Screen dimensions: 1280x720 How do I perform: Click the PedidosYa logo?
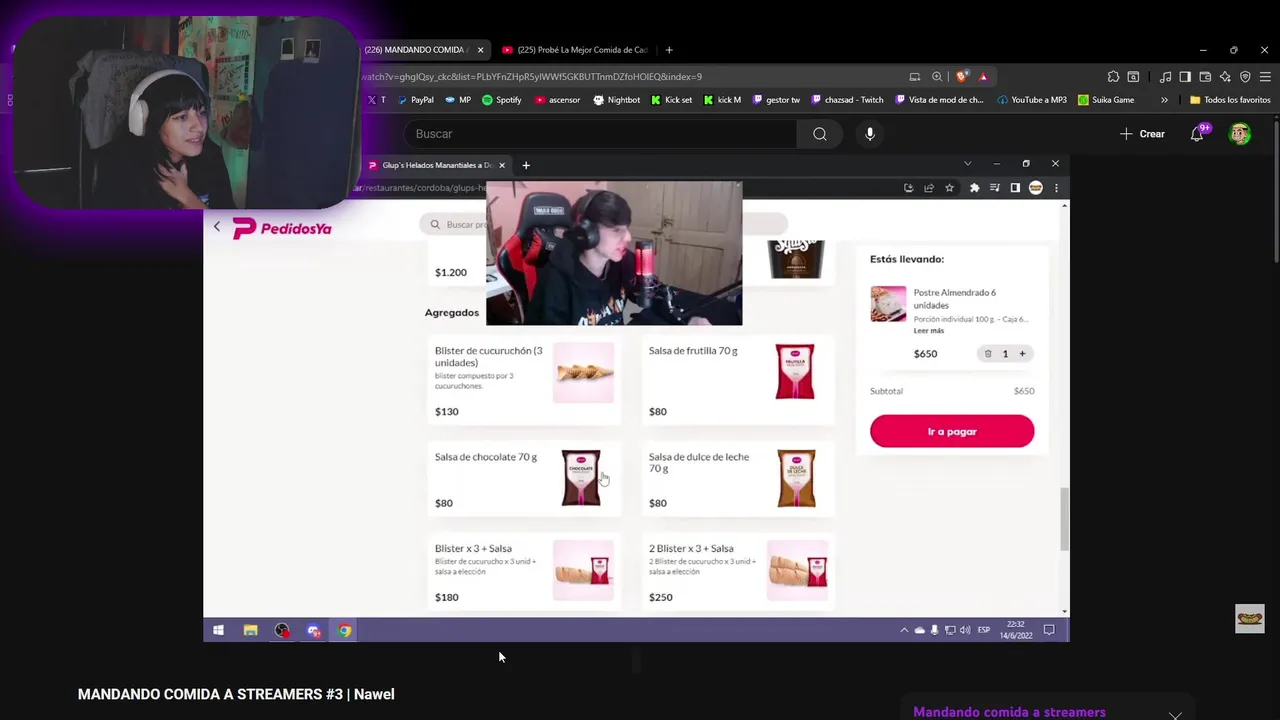tap(282, 228)
